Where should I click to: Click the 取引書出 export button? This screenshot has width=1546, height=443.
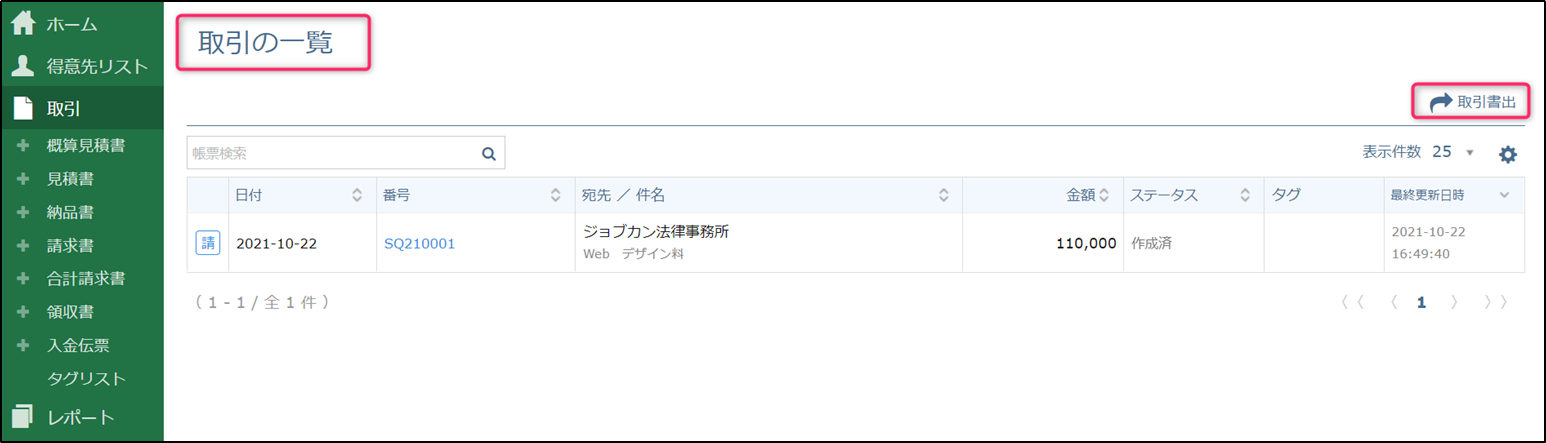1471,102
